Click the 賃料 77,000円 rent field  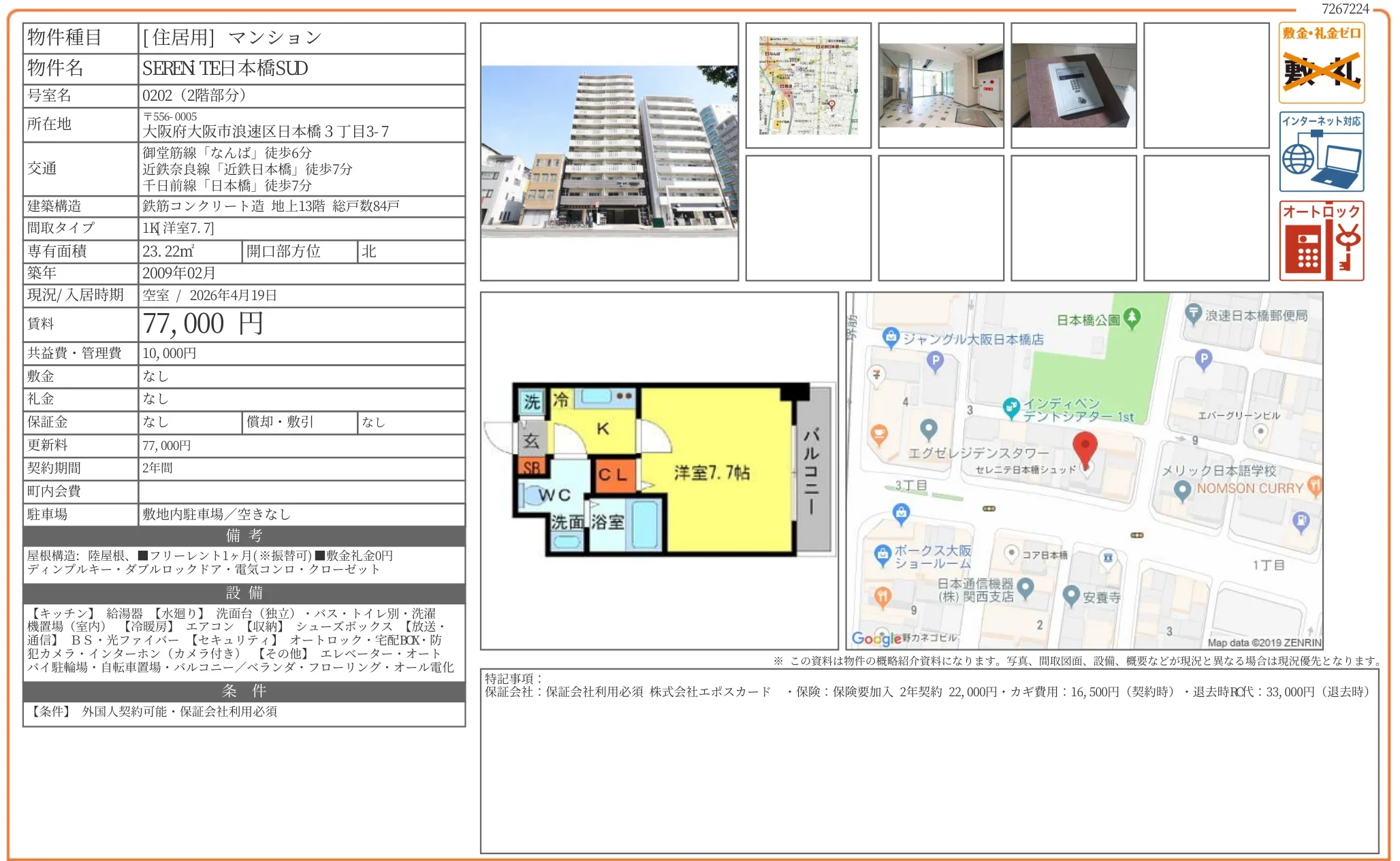coord(191,324)
